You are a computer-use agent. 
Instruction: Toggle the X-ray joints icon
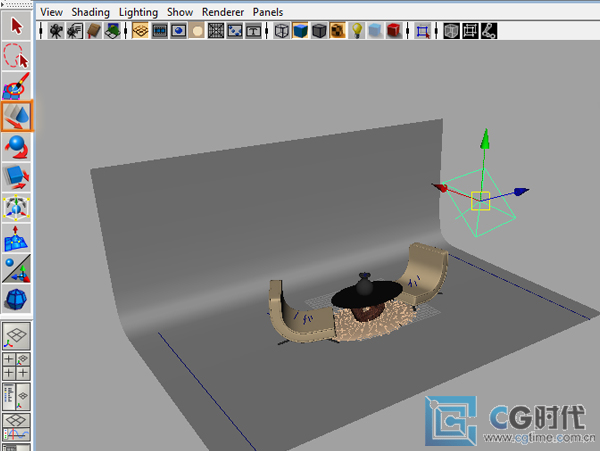pyautogui.click(x=489, y=31)
